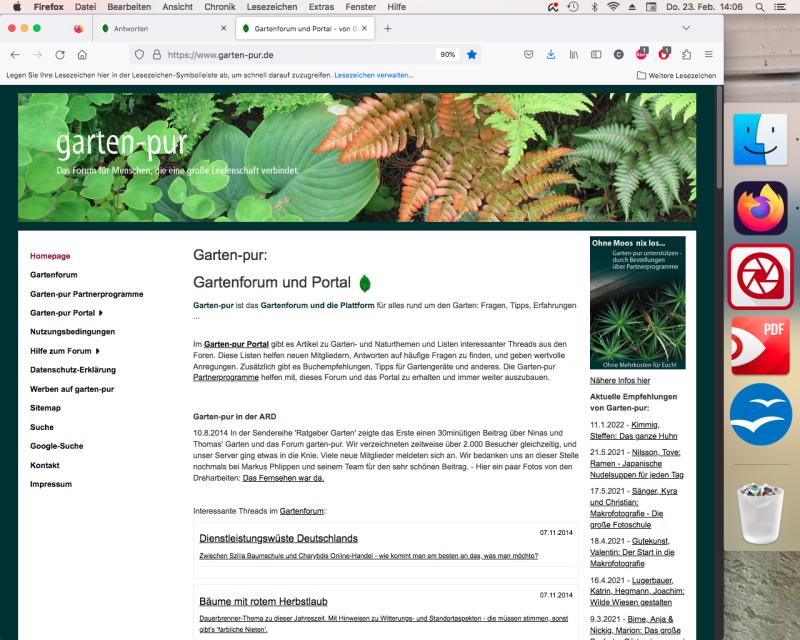Save page to Pocket
Image resolution: width=800 pixels, height=640 pixels.
528,54
